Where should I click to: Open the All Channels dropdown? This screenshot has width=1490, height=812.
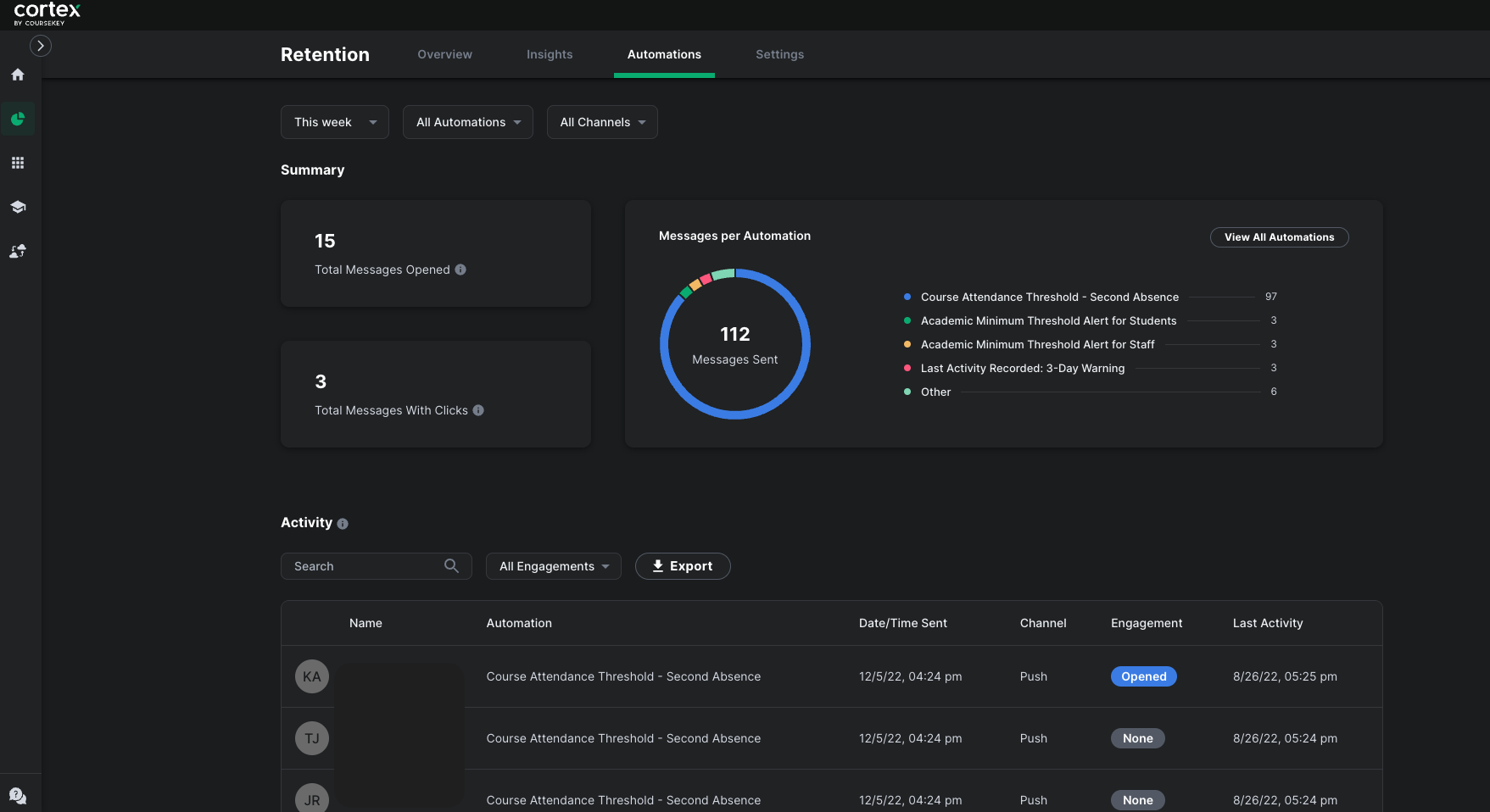coord(602,122)
